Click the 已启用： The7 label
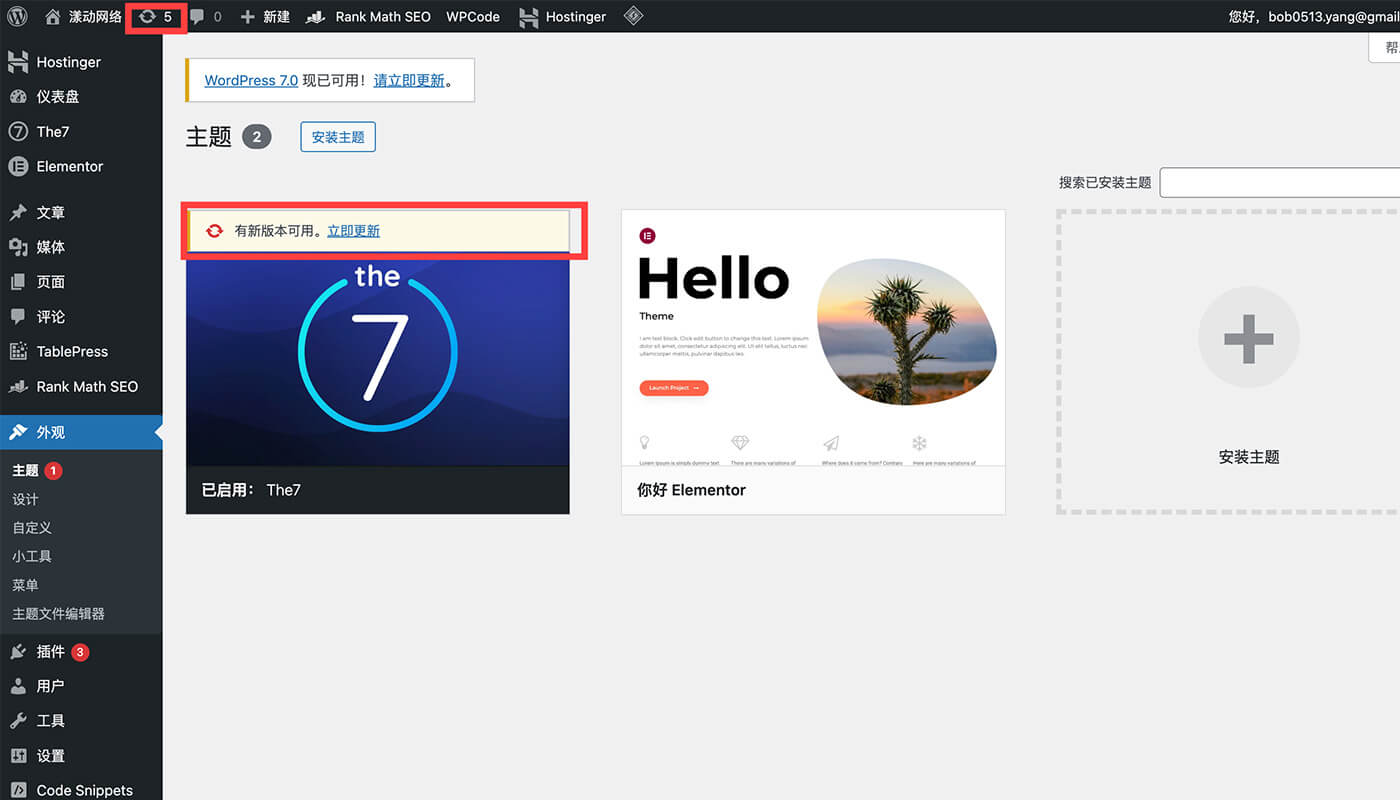 (251, 490)
